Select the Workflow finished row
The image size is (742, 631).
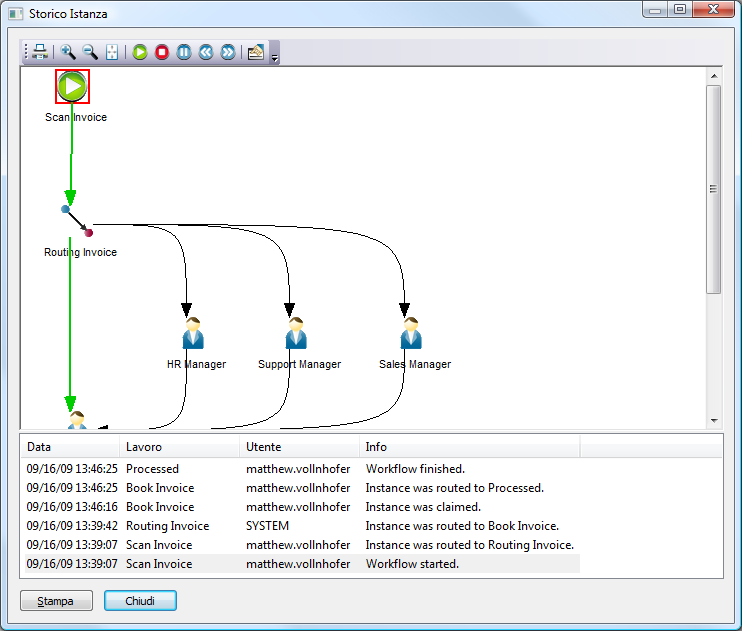(302, 469)
